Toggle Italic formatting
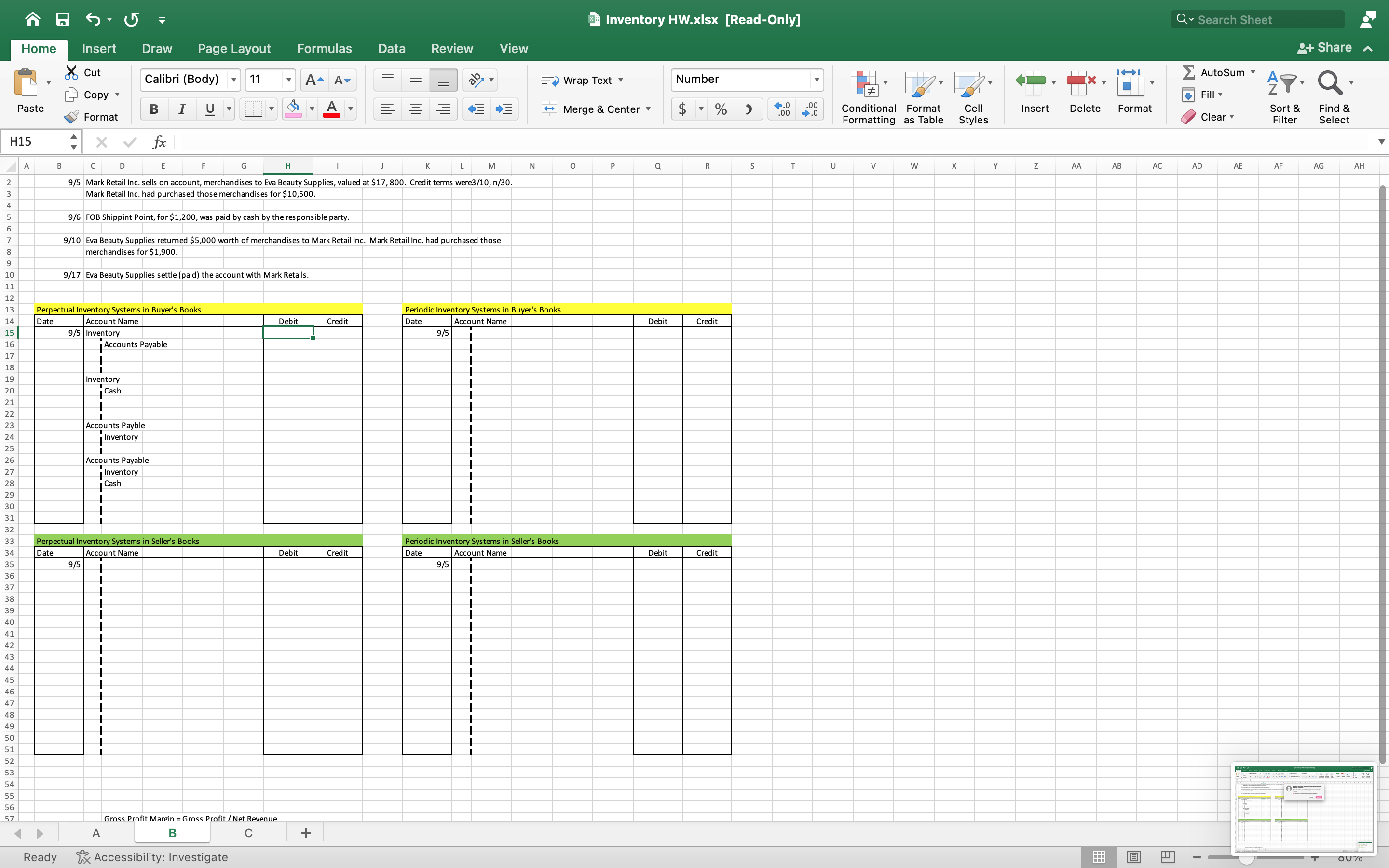Viewport: 1389px width, 868px height. click(x=182, y=109)
